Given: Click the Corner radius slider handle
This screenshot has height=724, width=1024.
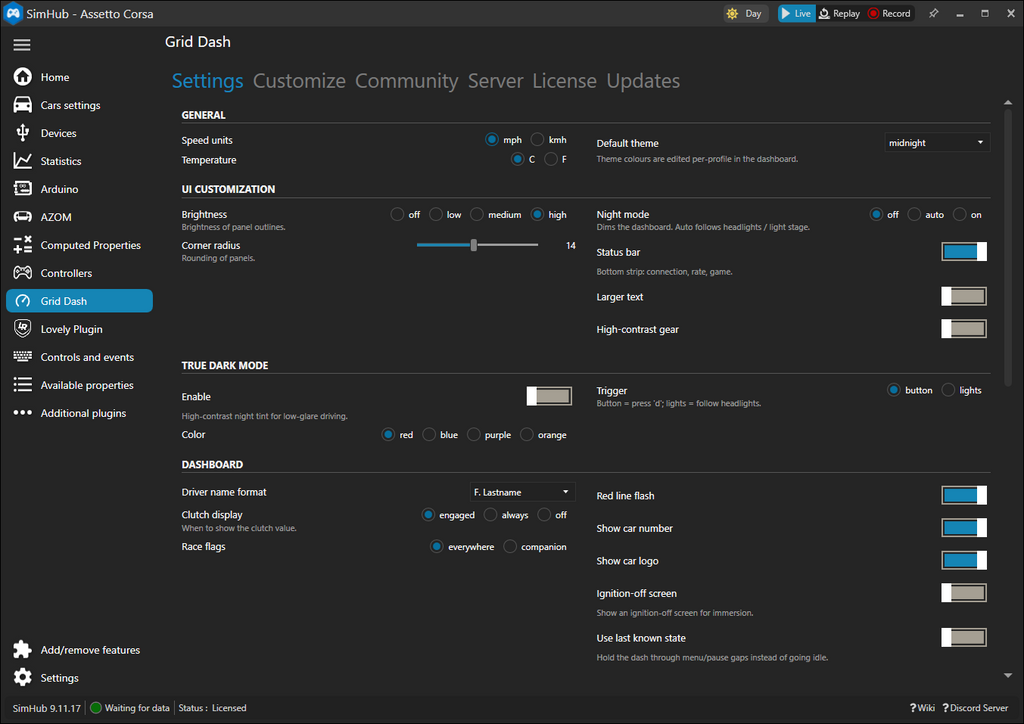Looking at the screenshot, I should (x=473, y=245).
